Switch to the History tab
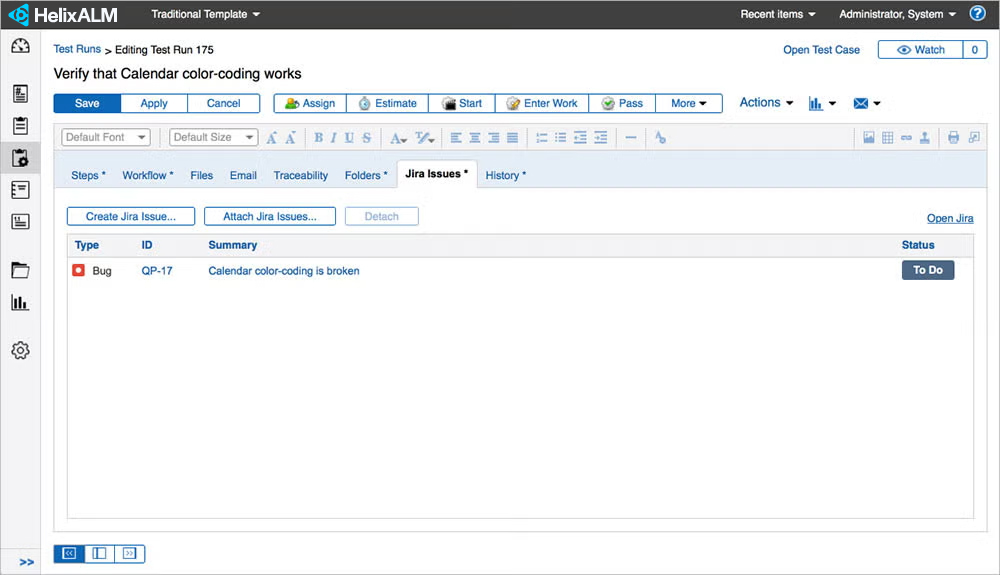1000x575 pixels. click(x=505, y=175)
